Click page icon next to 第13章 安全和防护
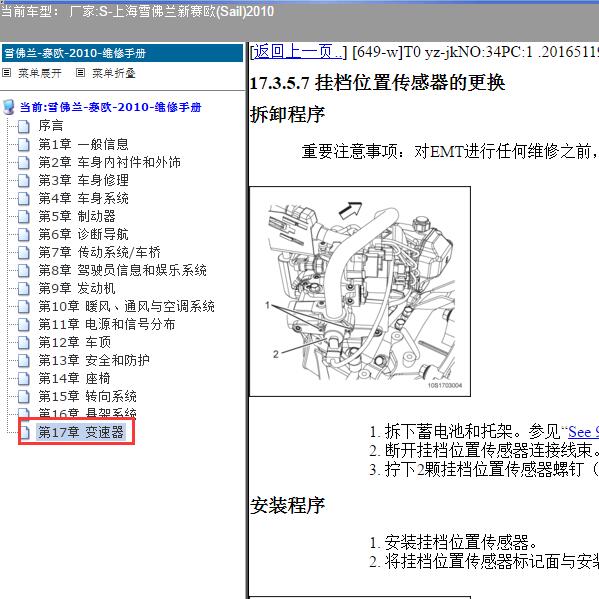Screen dimensions: 599x599 (24, 360)
